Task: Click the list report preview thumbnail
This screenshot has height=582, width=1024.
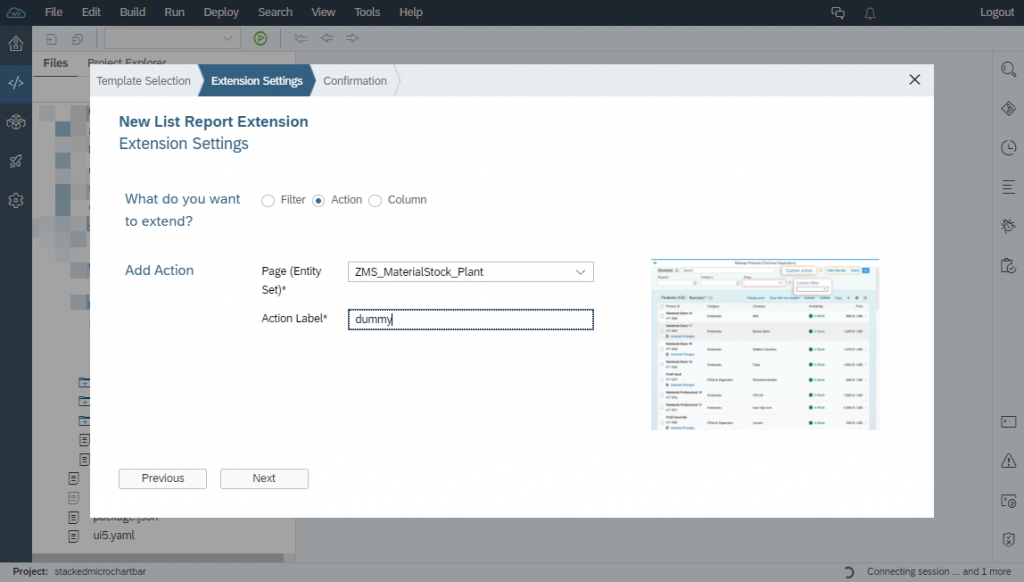Action: (x=765, y=344)
